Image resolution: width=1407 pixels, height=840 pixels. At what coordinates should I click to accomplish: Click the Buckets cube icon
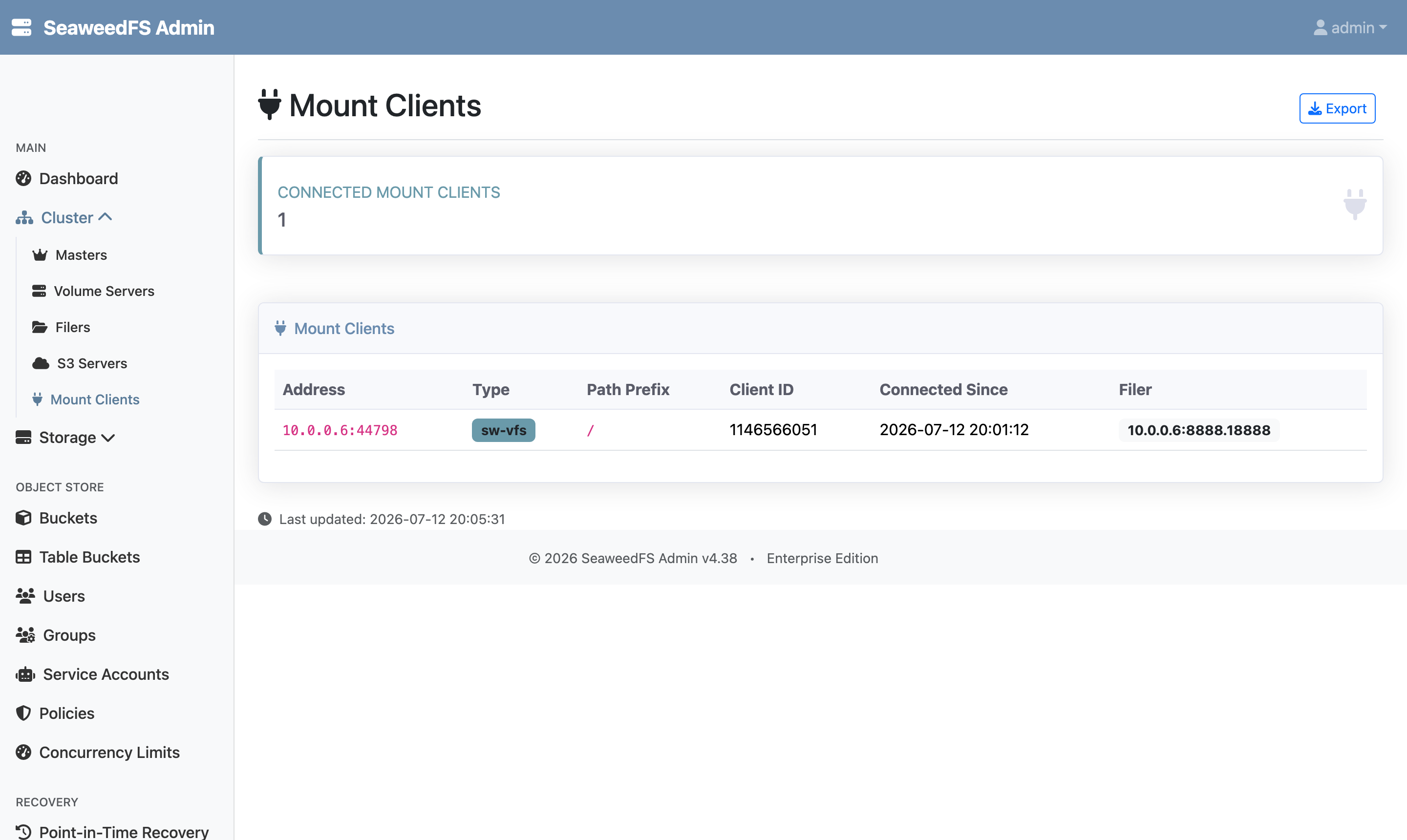click(x=23, y=518)
